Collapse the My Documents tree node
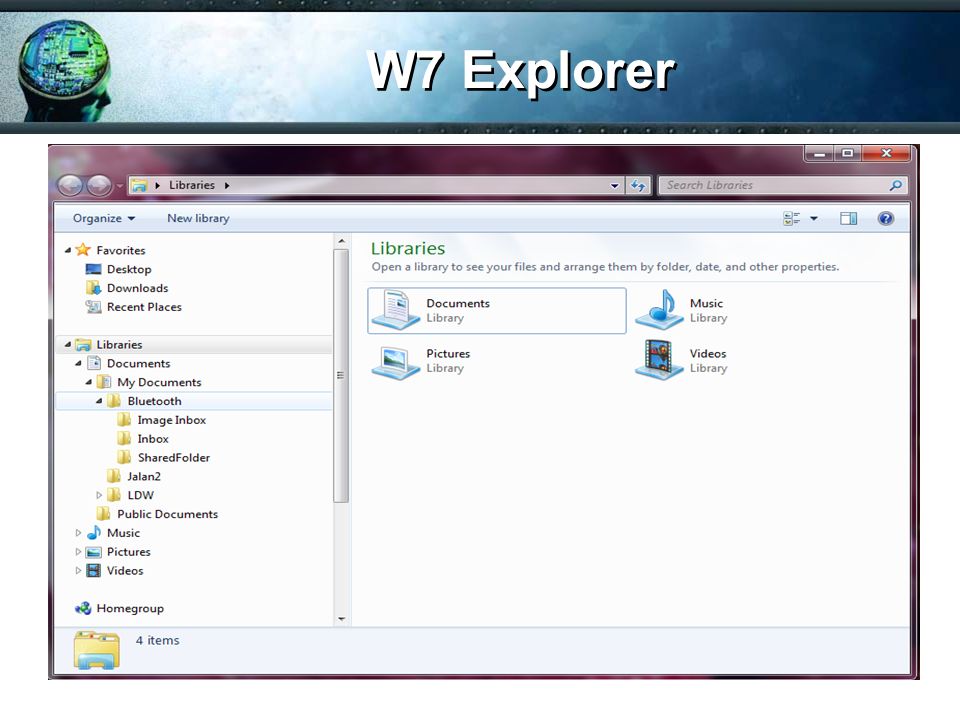Screen dimensions: 960x720 89,382
